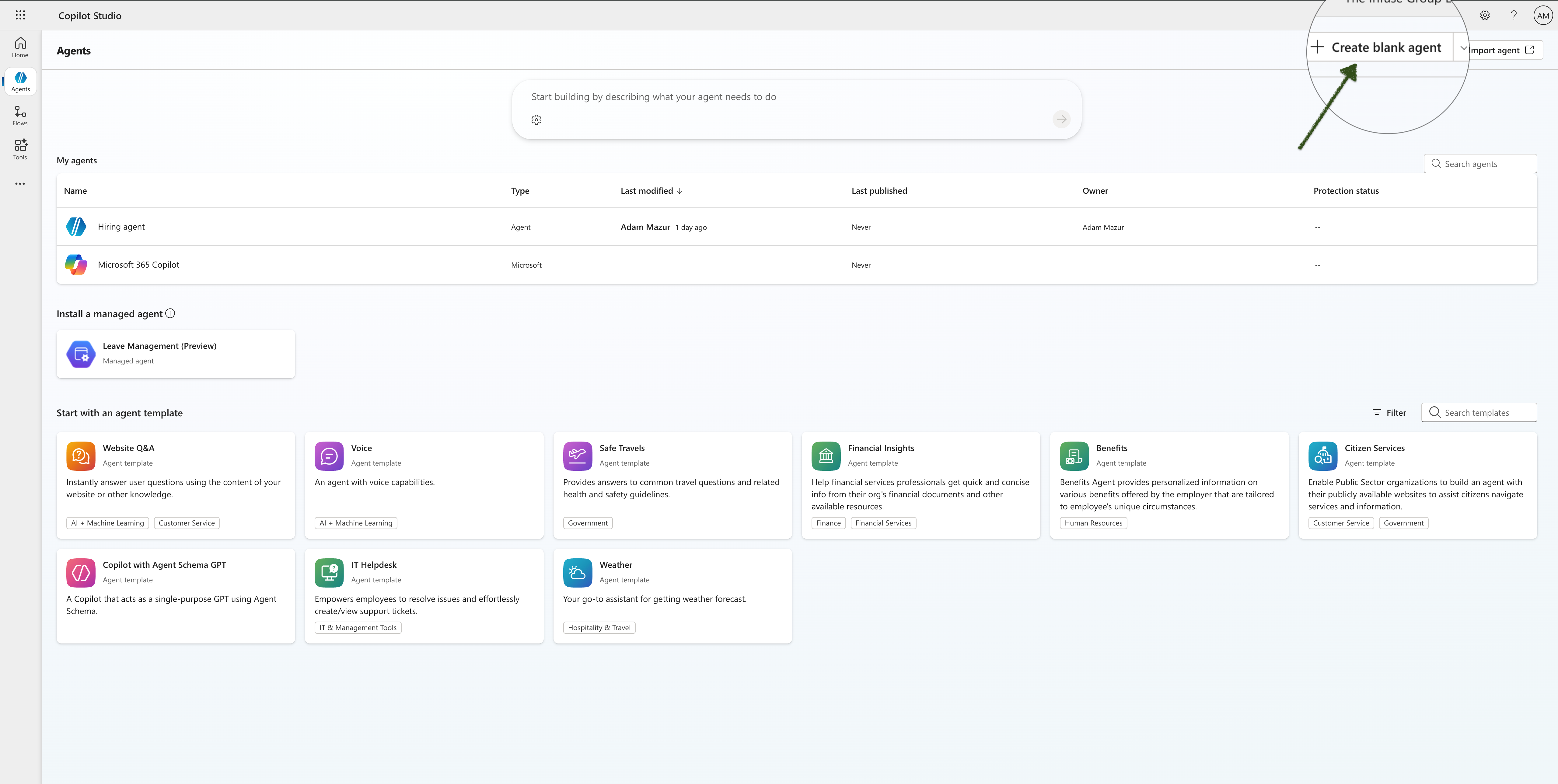The height and width of the screenshot is (784, 1558).
Task: Go to Home in the sidebar
Action: click(x=20, y=48)
